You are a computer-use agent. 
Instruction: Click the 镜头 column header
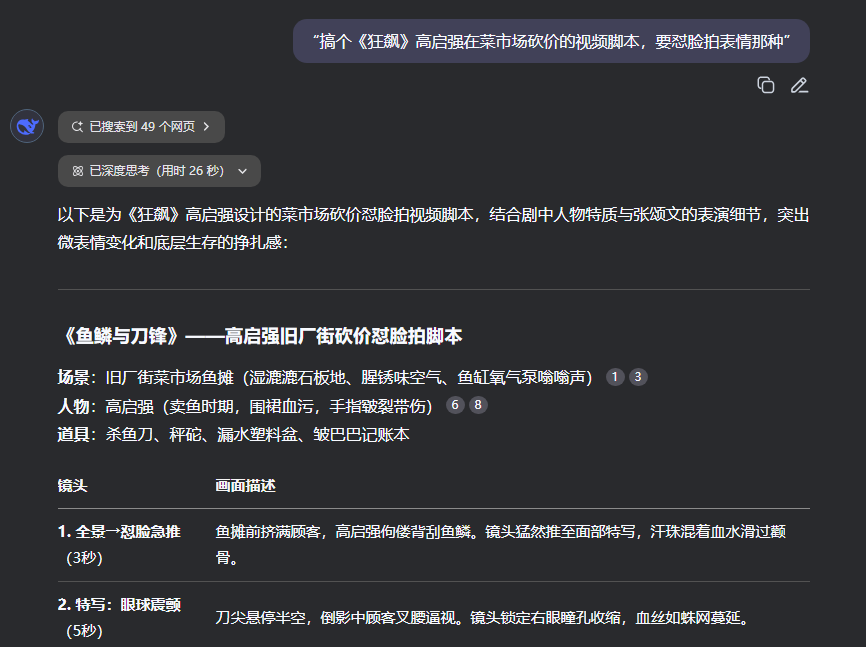coord(73,486)
